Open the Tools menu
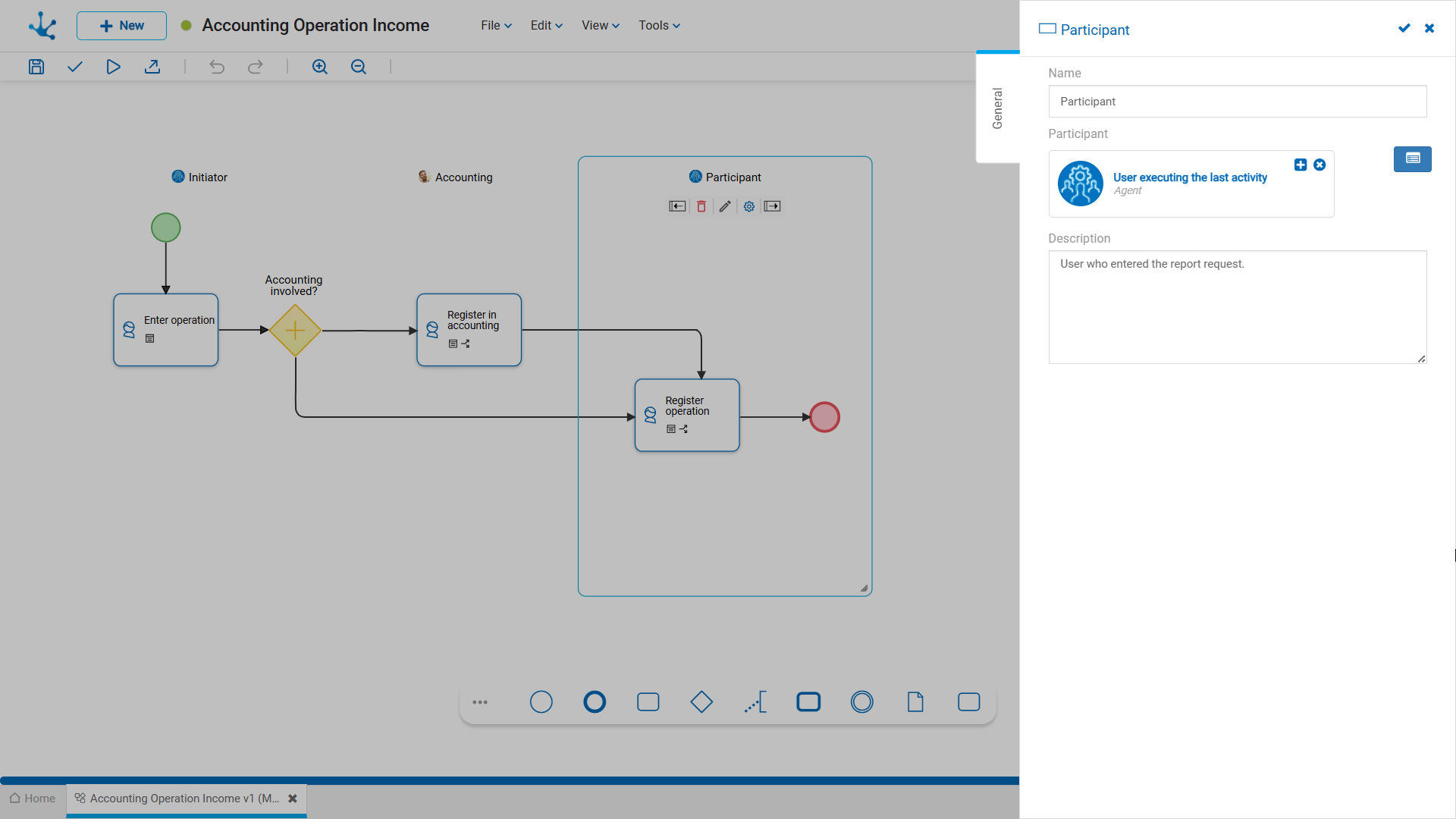 [x=659, y=25]
